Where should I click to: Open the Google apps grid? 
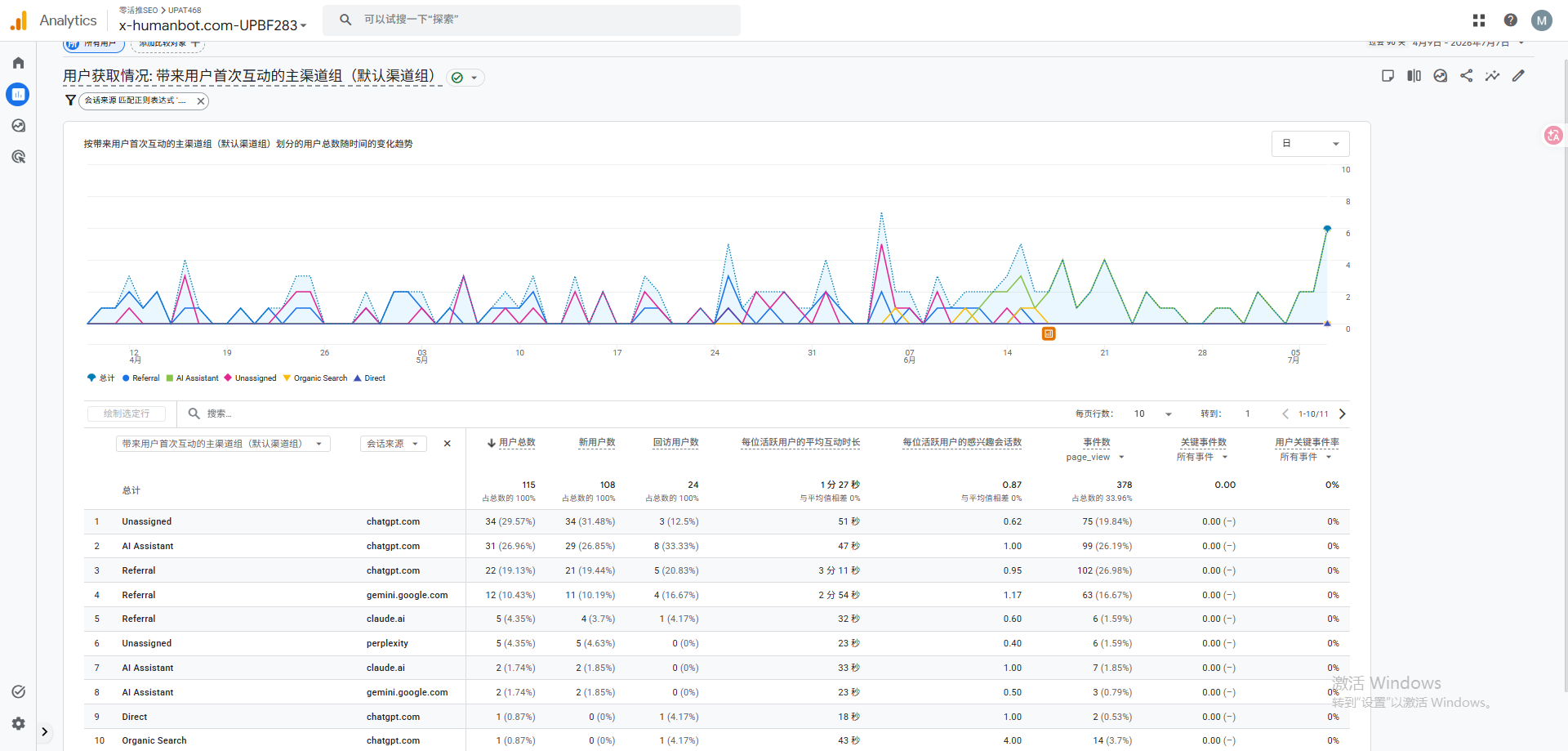(1479, 20)
